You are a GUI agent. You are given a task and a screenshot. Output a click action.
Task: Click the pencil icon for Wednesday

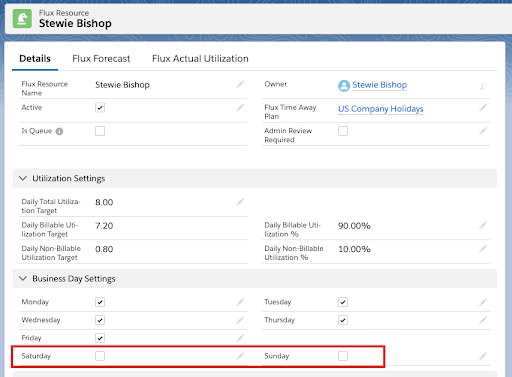tap(240, 320)
